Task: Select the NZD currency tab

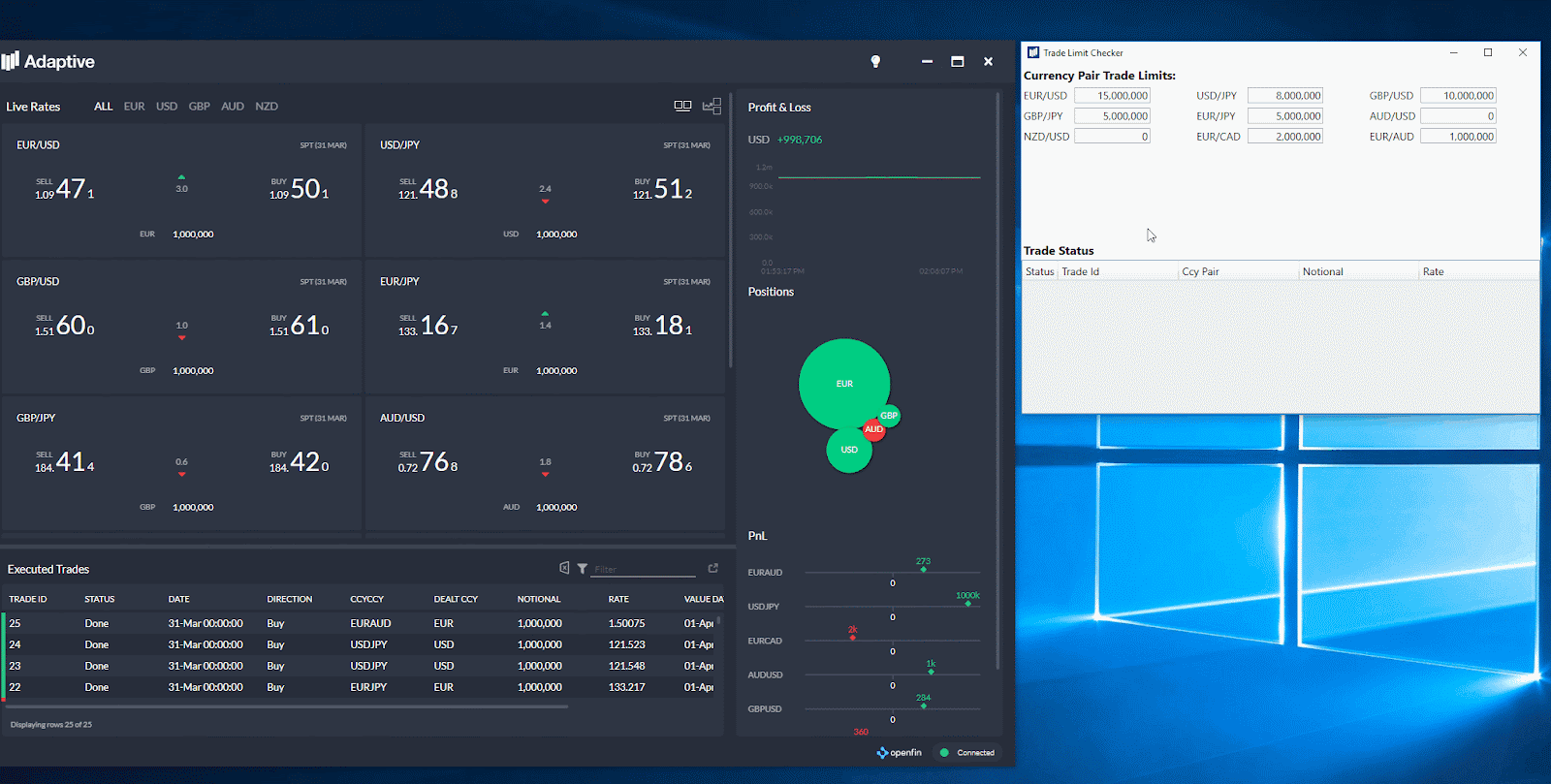Action: coord(267,107)
